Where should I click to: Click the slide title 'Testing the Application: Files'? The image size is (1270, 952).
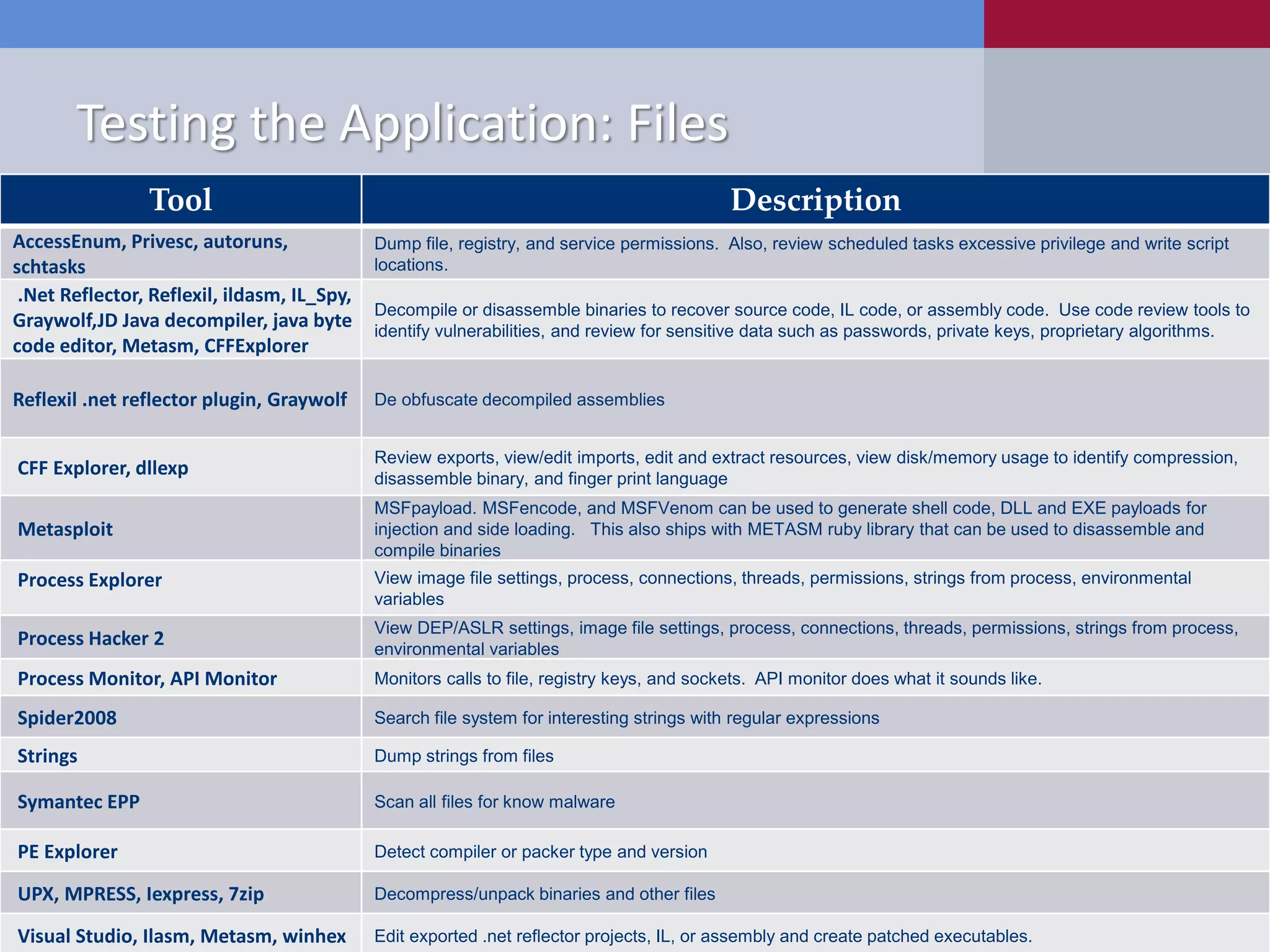(402, 124)
